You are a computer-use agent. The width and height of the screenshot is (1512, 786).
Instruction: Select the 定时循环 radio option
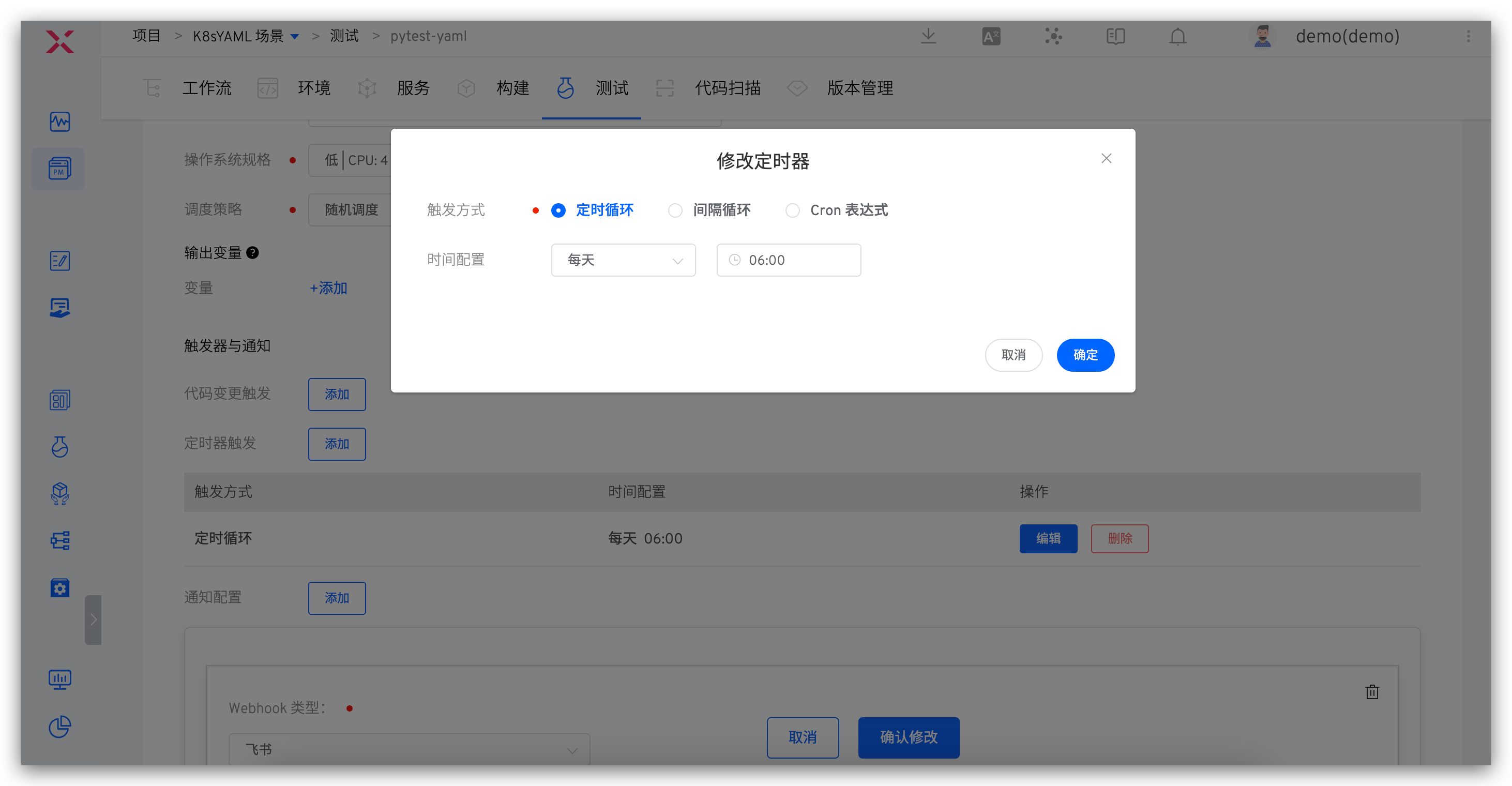(x=558, y=210)
